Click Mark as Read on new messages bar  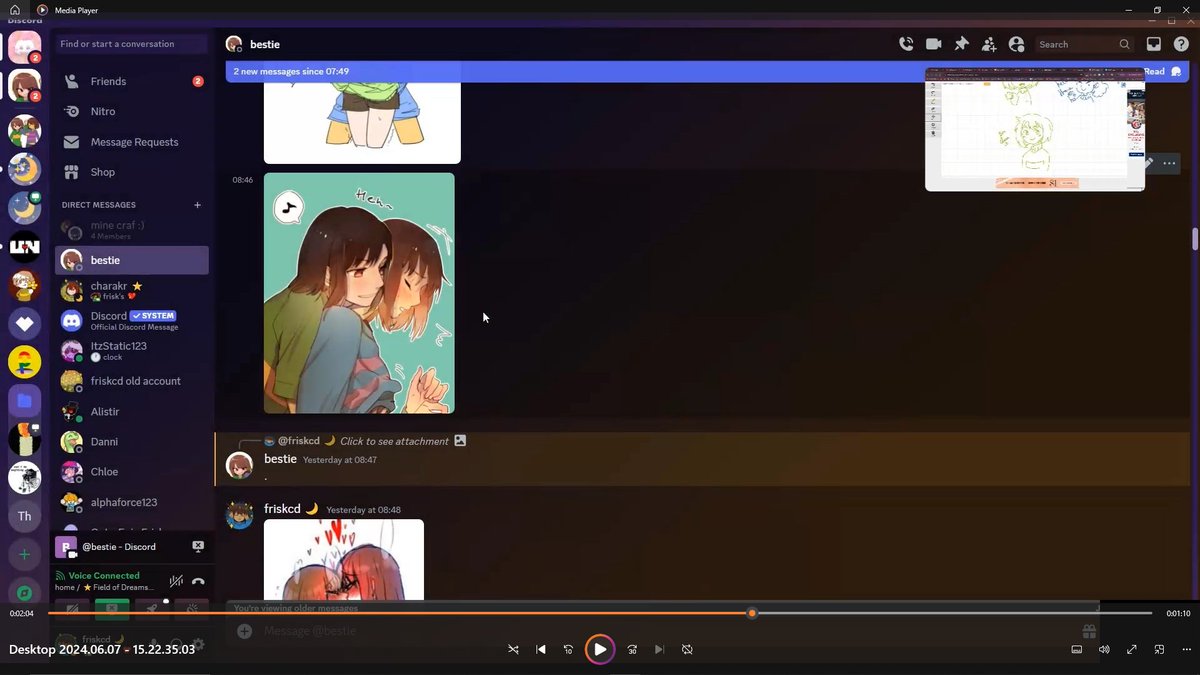pos(1162,71)
